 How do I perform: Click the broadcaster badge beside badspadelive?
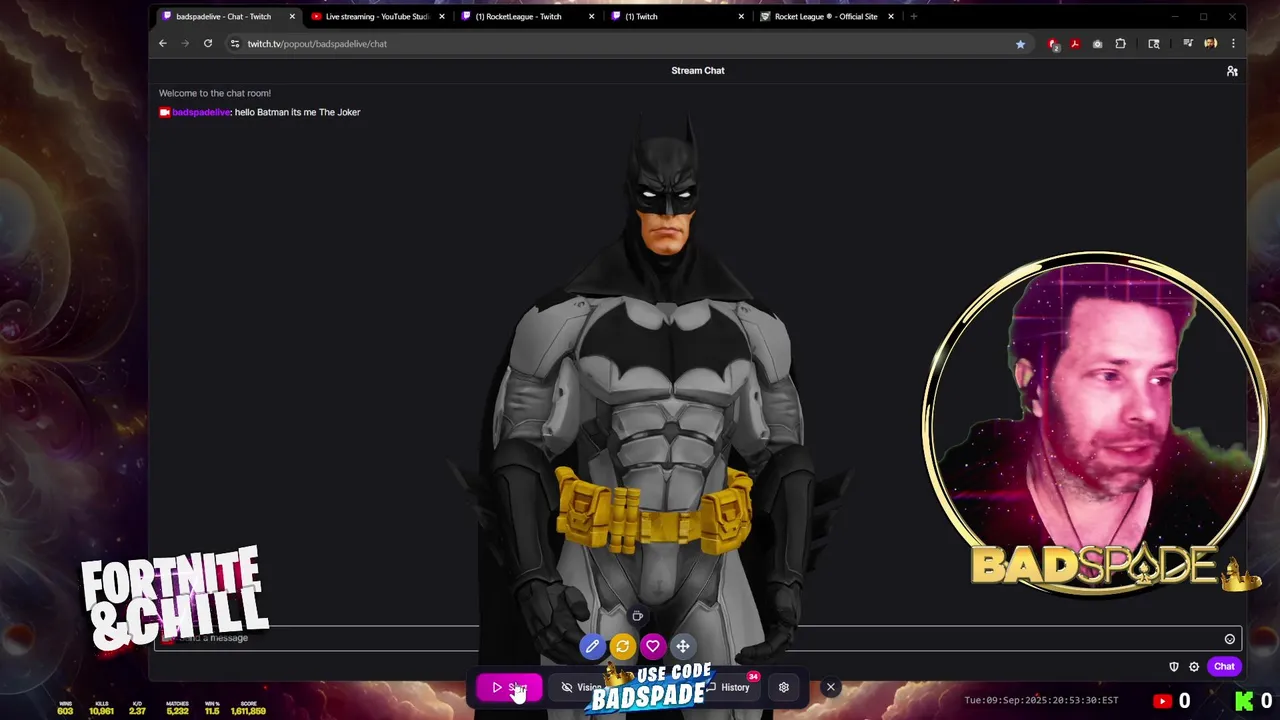click(x=164, y=112)
